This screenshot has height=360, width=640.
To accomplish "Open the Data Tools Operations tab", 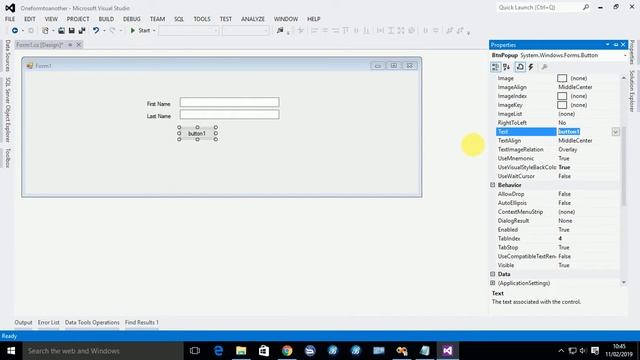I will pos(92,322).
